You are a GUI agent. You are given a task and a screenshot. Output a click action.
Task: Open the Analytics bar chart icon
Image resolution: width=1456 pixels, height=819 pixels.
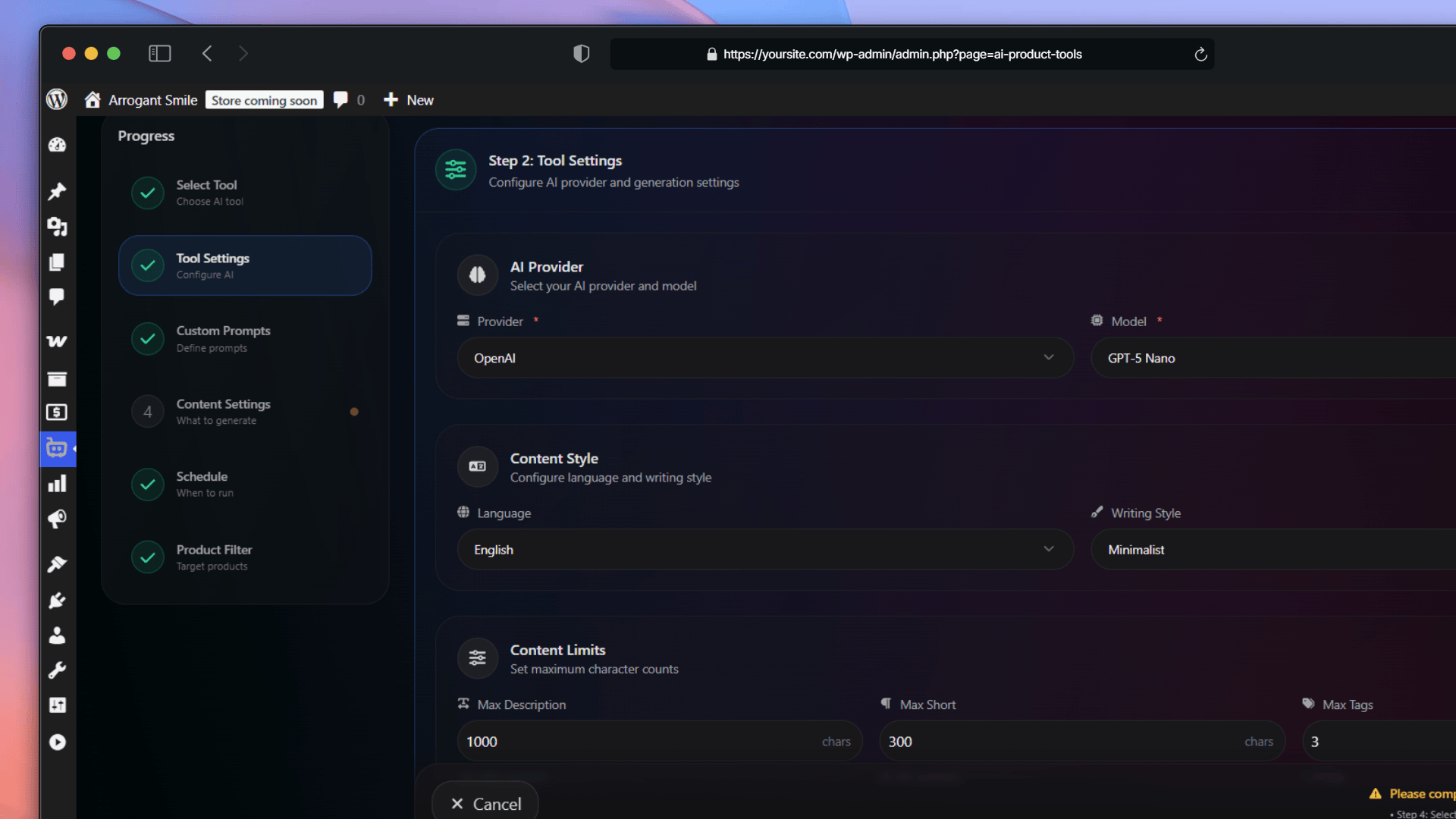pyautogui.click(x=57, y=484)
